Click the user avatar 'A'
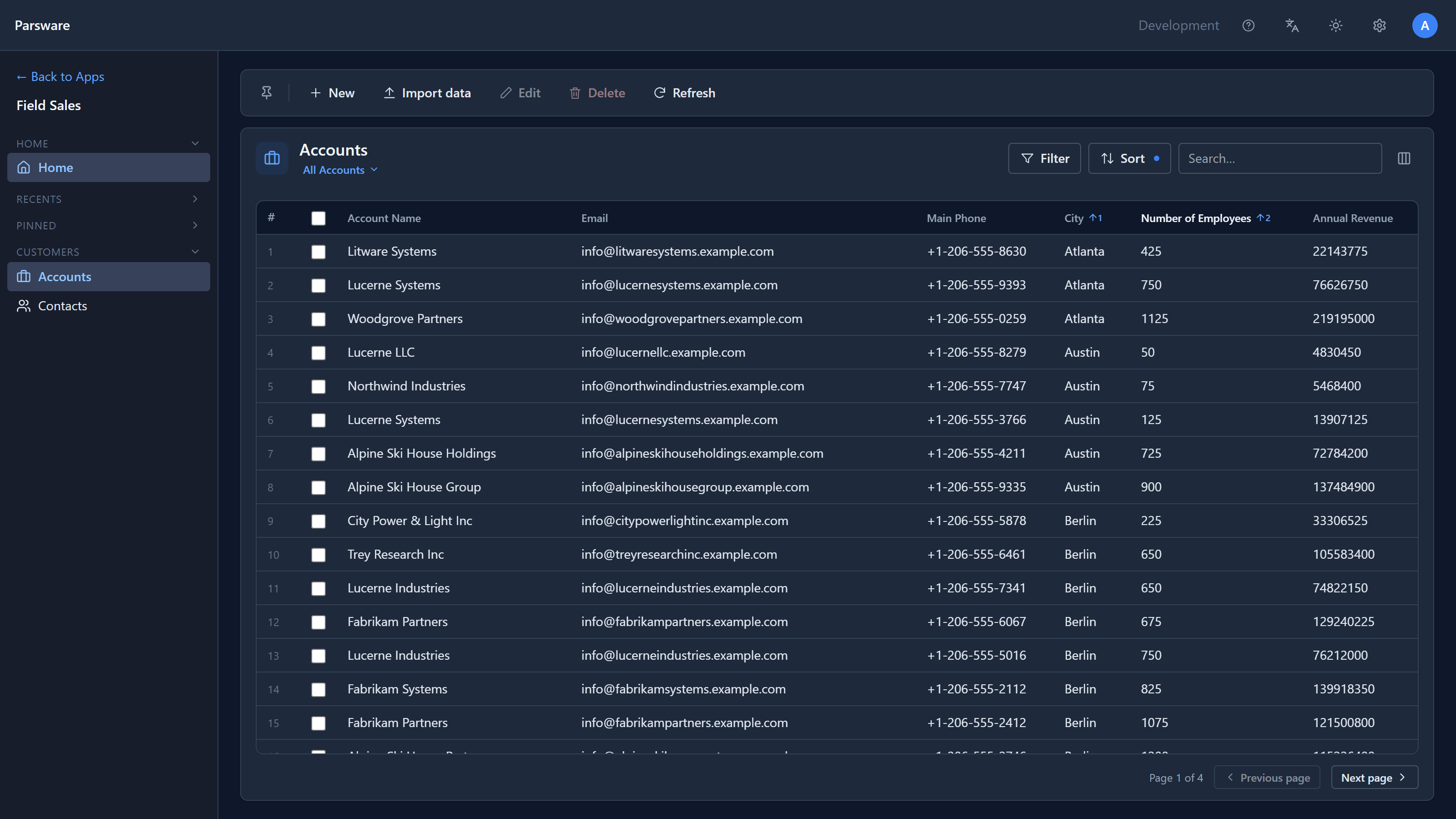 coord(1424,25)
